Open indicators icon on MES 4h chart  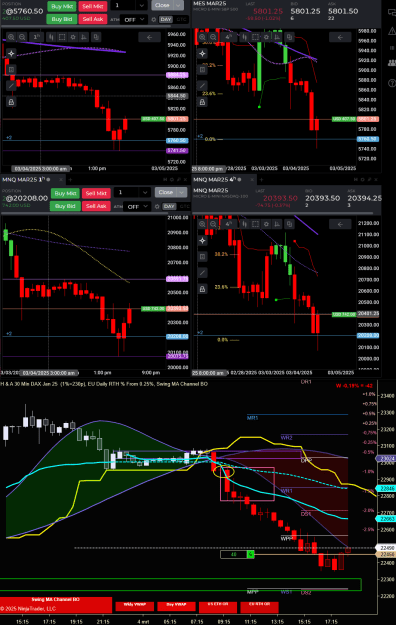click(x=278, y=37)
